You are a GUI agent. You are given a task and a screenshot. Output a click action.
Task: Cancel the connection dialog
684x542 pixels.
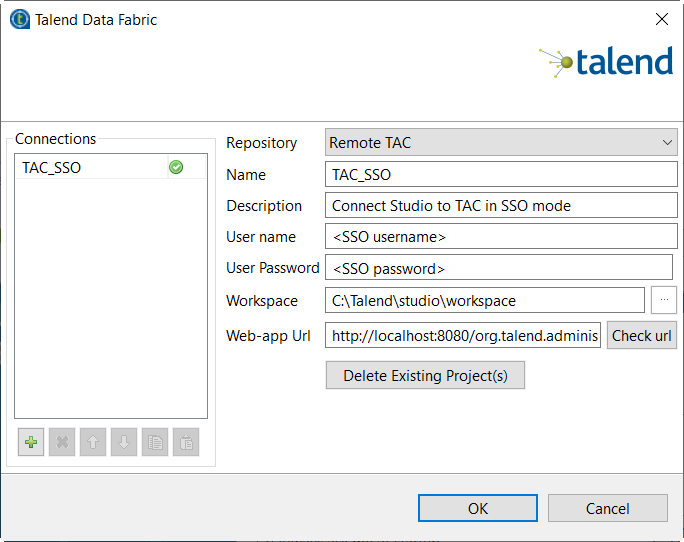pyautogui.click(x=607, y=508)
